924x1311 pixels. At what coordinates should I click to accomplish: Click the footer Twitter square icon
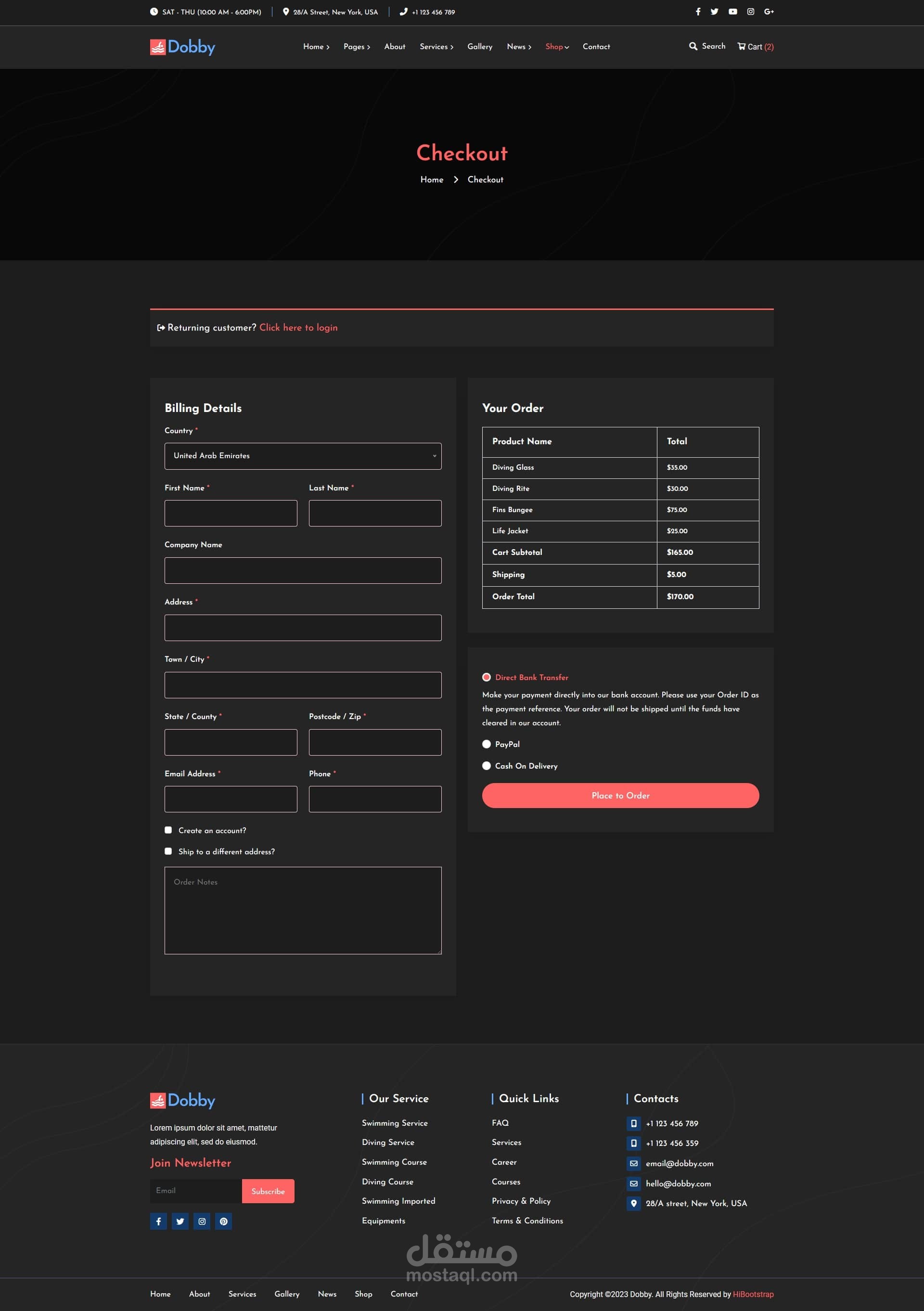click(x=180, y=1221)
